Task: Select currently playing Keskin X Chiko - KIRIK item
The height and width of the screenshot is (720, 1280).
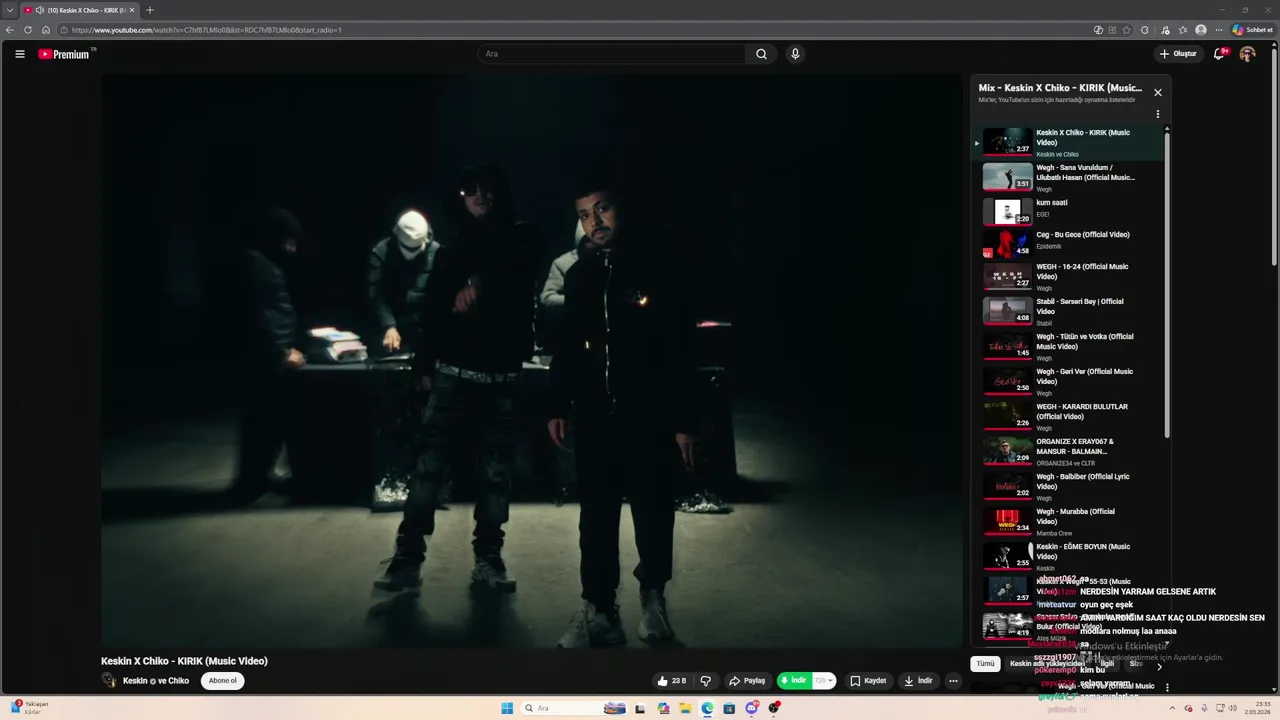Action: tap(1068, 143)
